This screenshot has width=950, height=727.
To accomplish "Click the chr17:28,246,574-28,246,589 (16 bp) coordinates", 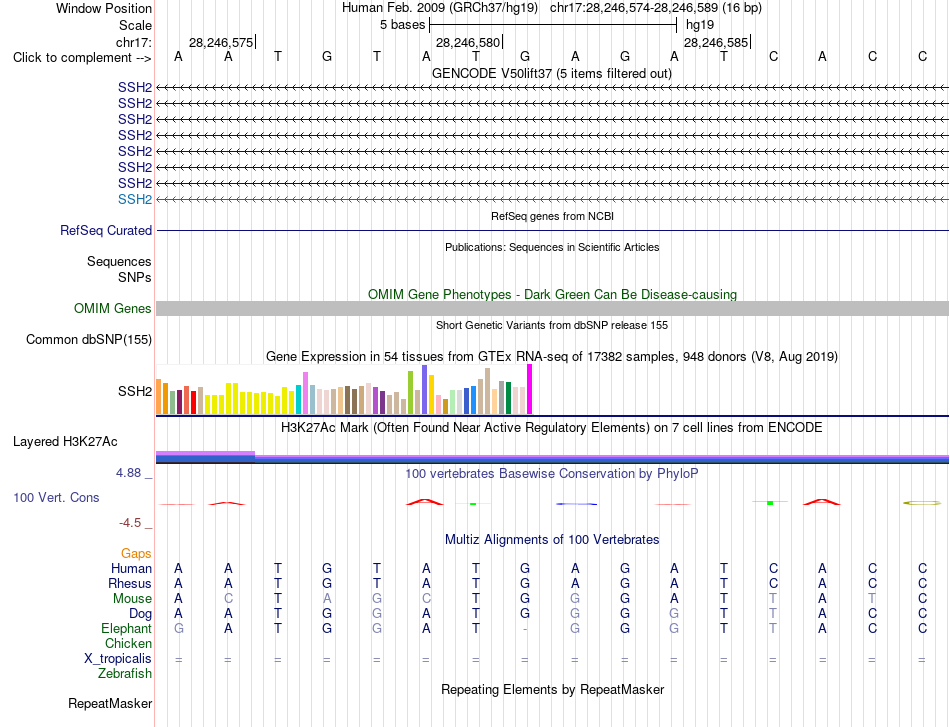I will tap(656, 8).
